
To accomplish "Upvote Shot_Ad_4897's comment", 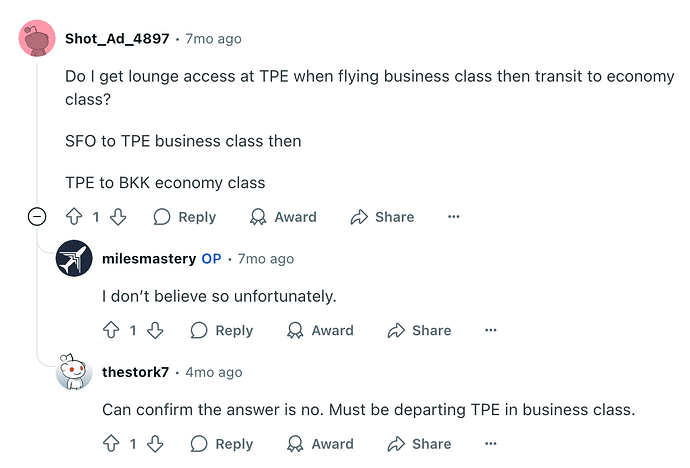I will click(x=74, y=217).
